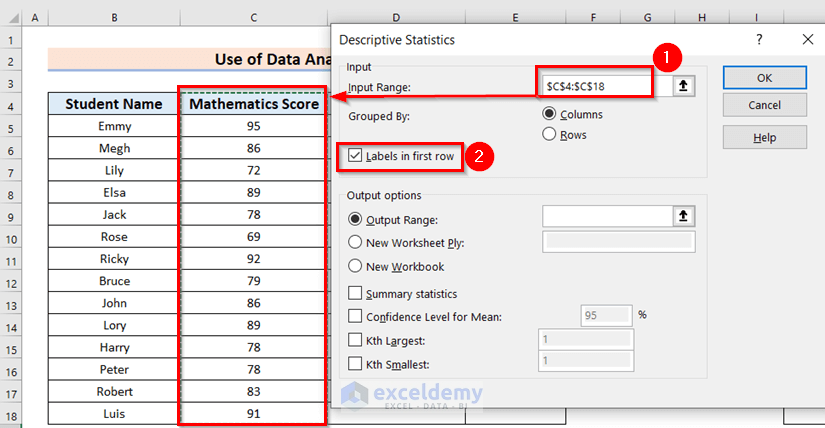Screen dimensions: 825x428
Task: Check the Kth Largest option
Action: click(355, 340)
